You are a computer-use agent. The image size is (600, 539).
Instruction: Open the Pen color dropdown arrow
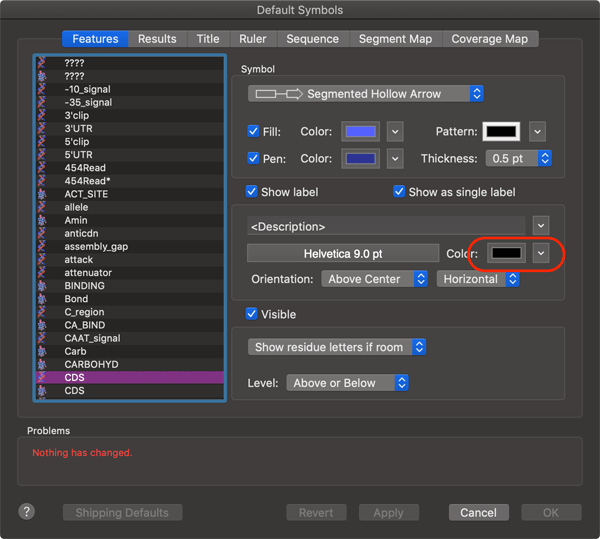pos(395,159)
